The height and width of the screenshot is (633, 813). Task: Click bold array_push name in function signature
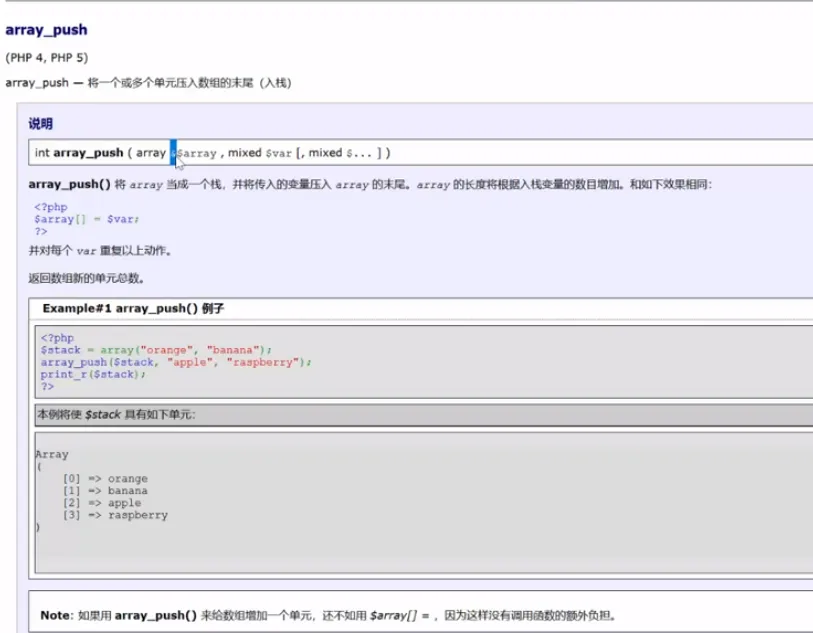pos(88,153)
